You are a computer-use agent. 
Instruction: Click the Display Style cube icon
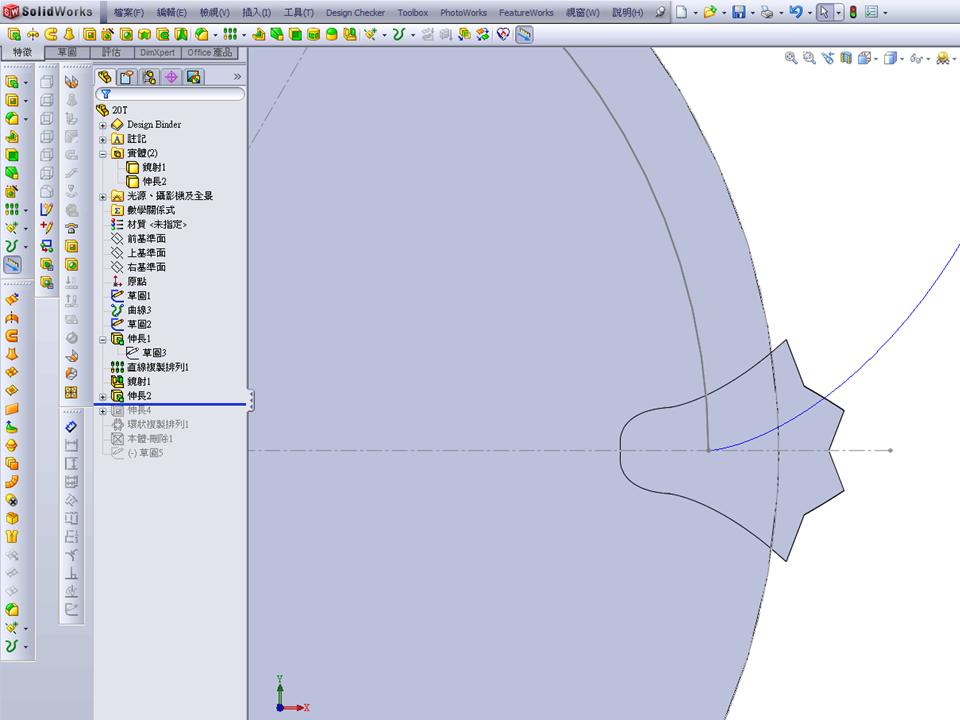pyautogui.click(x=890, y=58)
